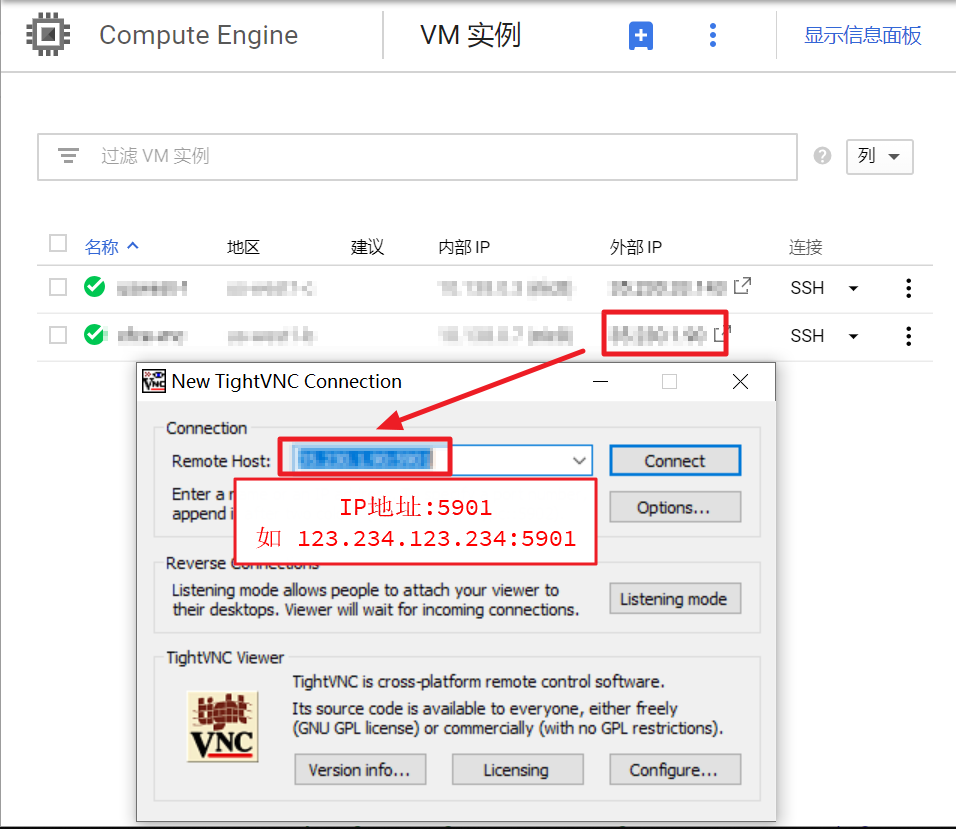Click the create instance plus icon
Screen dimensions: 956x829
coord(640,36)
